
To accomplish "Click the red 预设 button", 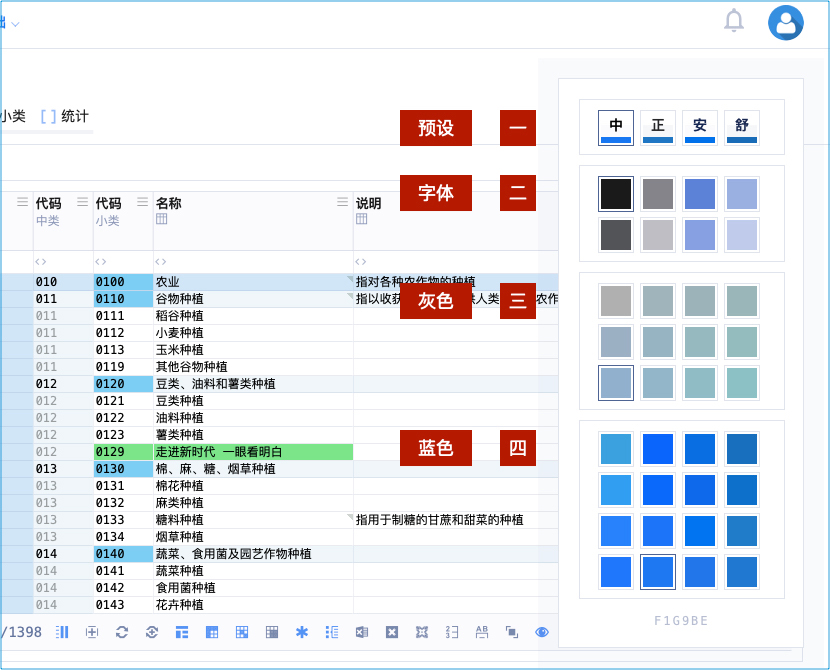I will (x=436, y=128).
